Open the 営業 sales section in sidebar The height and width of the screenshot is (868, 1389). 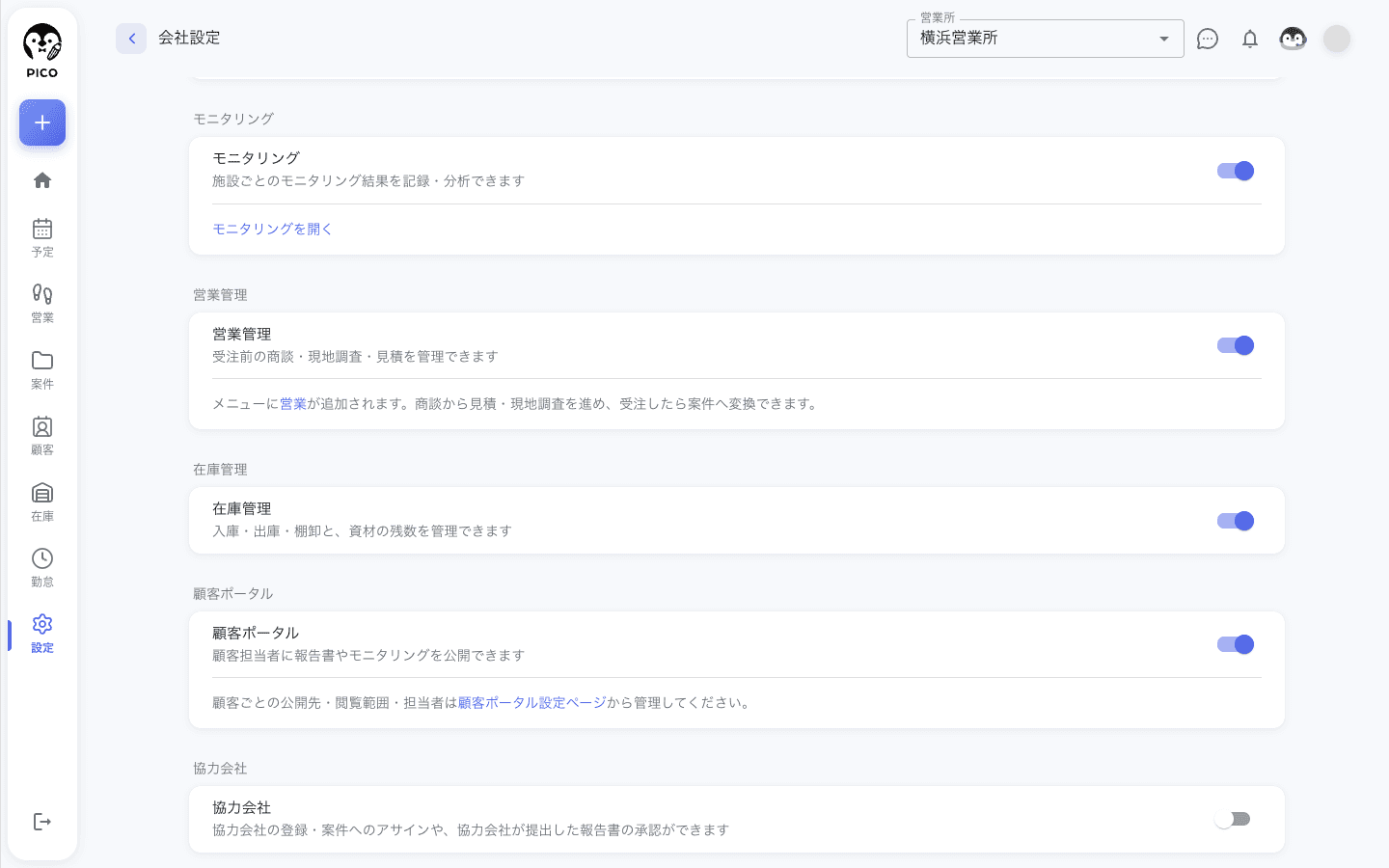pos(42,303)
